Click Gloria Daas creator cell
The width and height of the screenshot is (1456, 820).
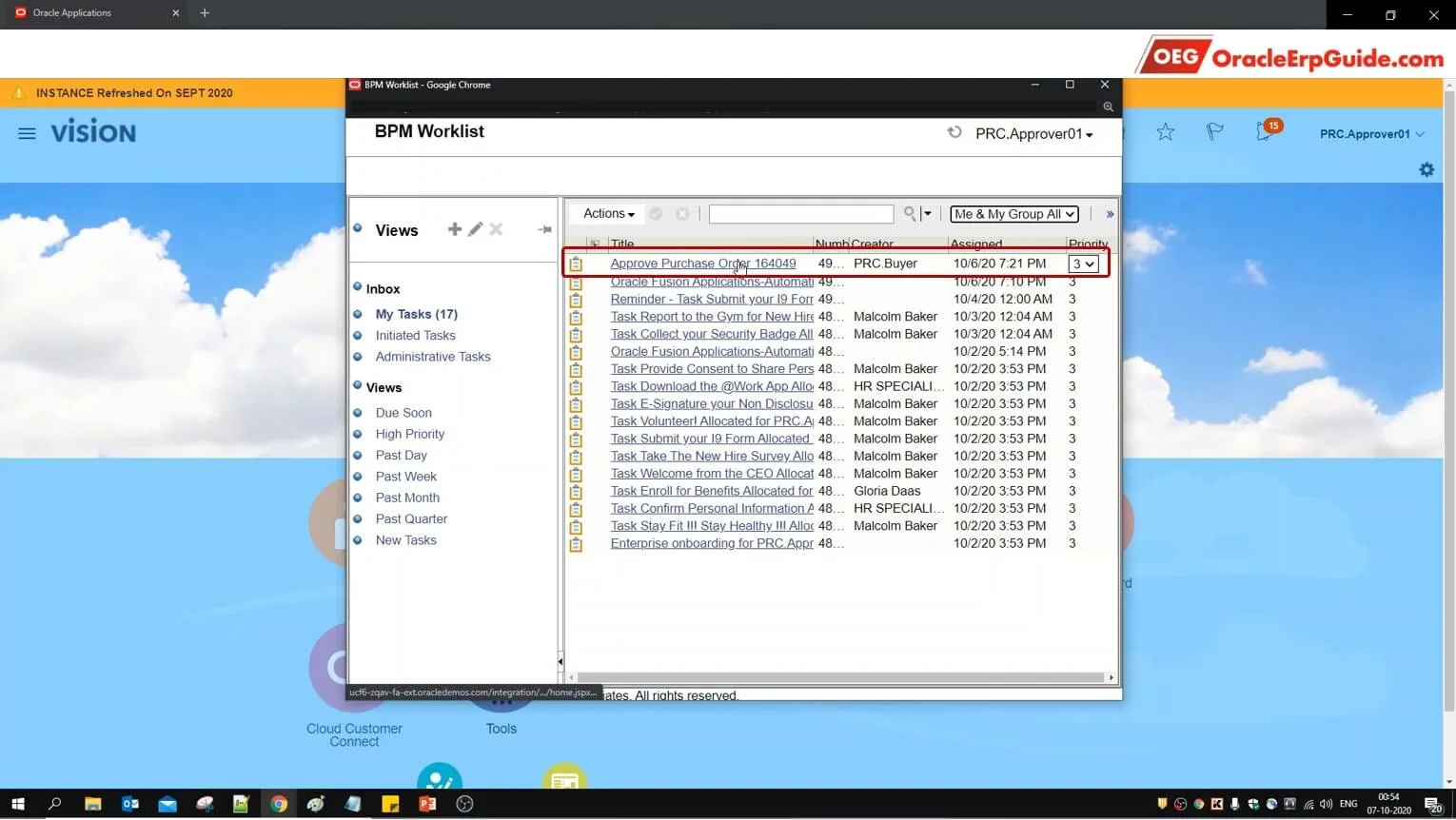(x=887, y=491)
